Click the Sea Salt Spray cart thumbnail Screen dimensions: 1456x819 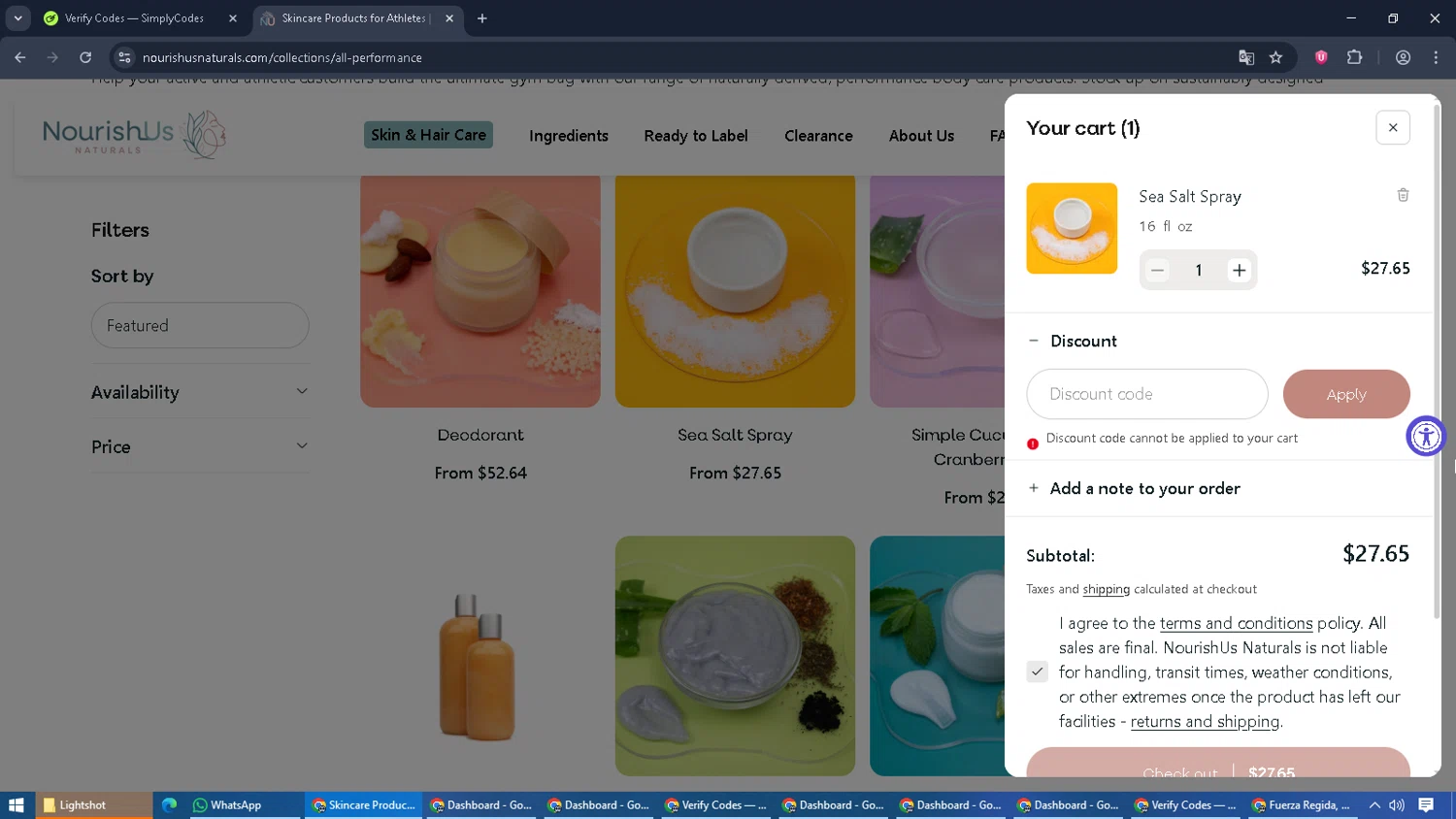tap(1072, 228)
